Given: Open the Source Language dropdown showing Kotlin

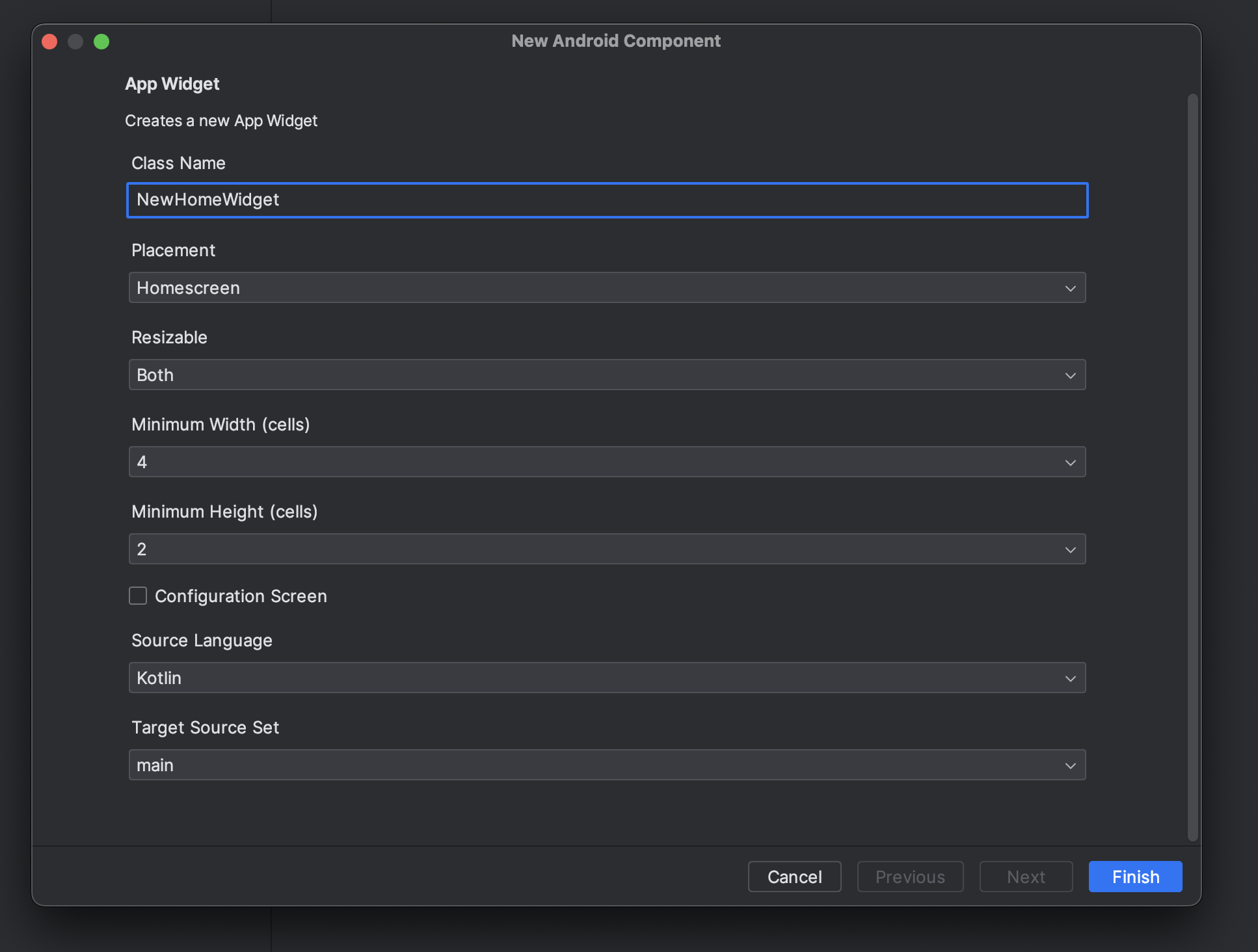Looking at the screenshot, I should coord(607,678).
